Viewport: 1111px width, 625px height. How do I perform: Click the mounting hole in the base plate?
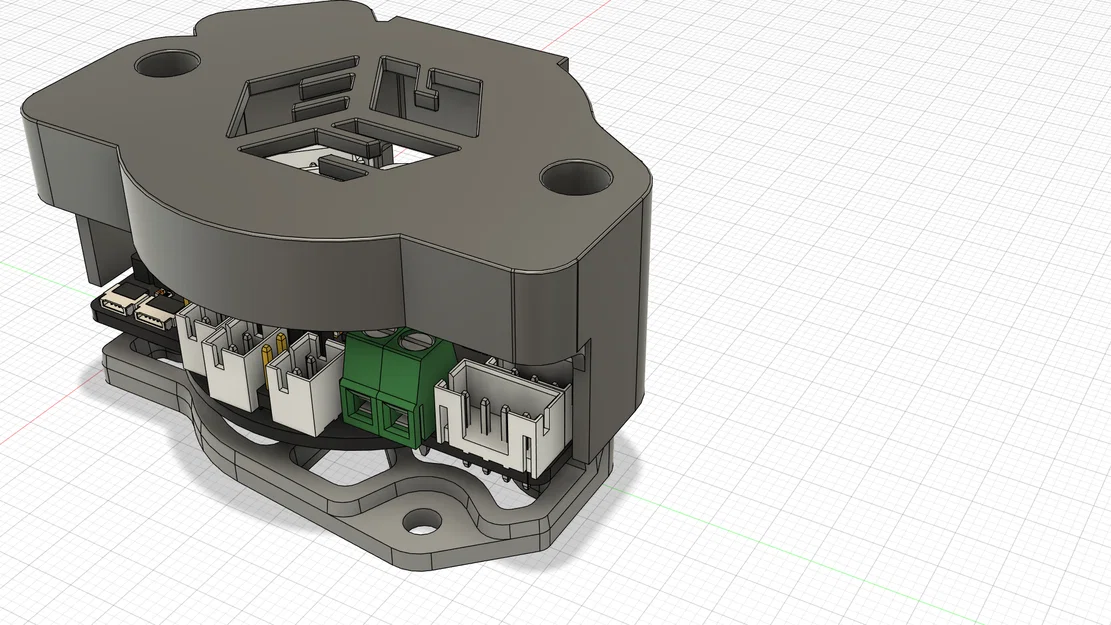[422, 524]
